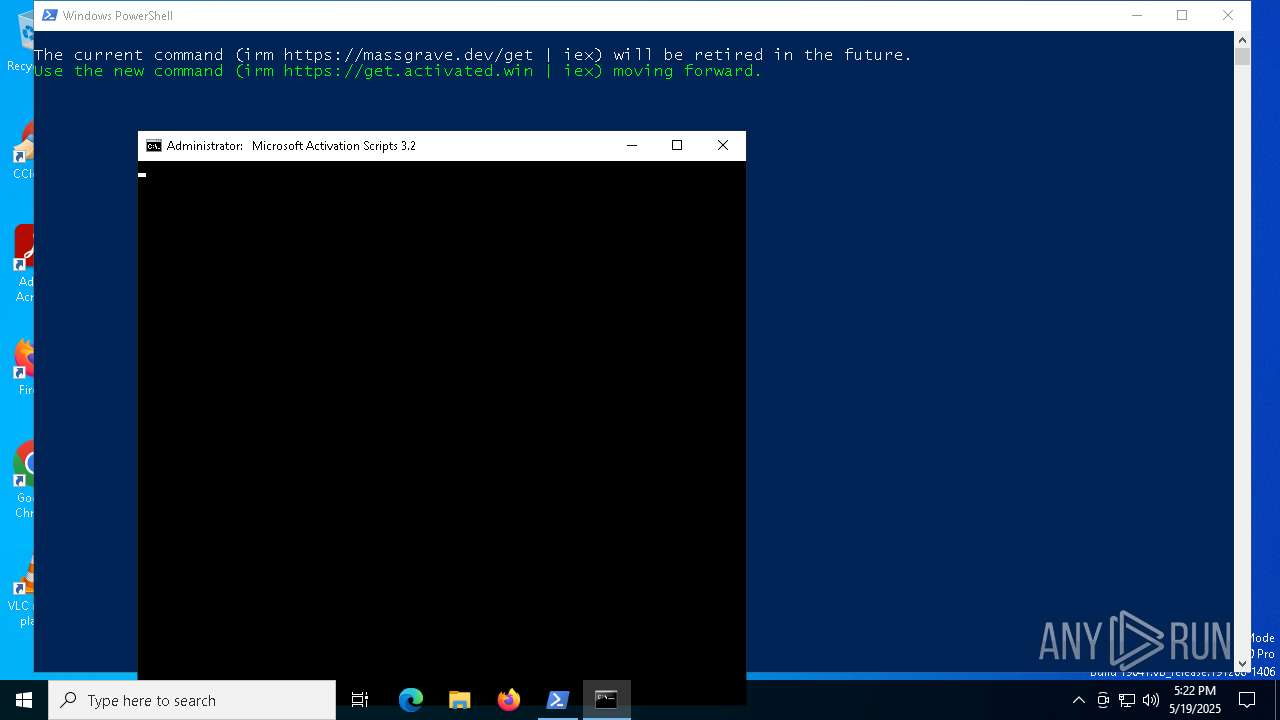This screenshot has width=1280, height=720.
Task: Open clock showing 5:22 PM
Action: (1195, 700)
